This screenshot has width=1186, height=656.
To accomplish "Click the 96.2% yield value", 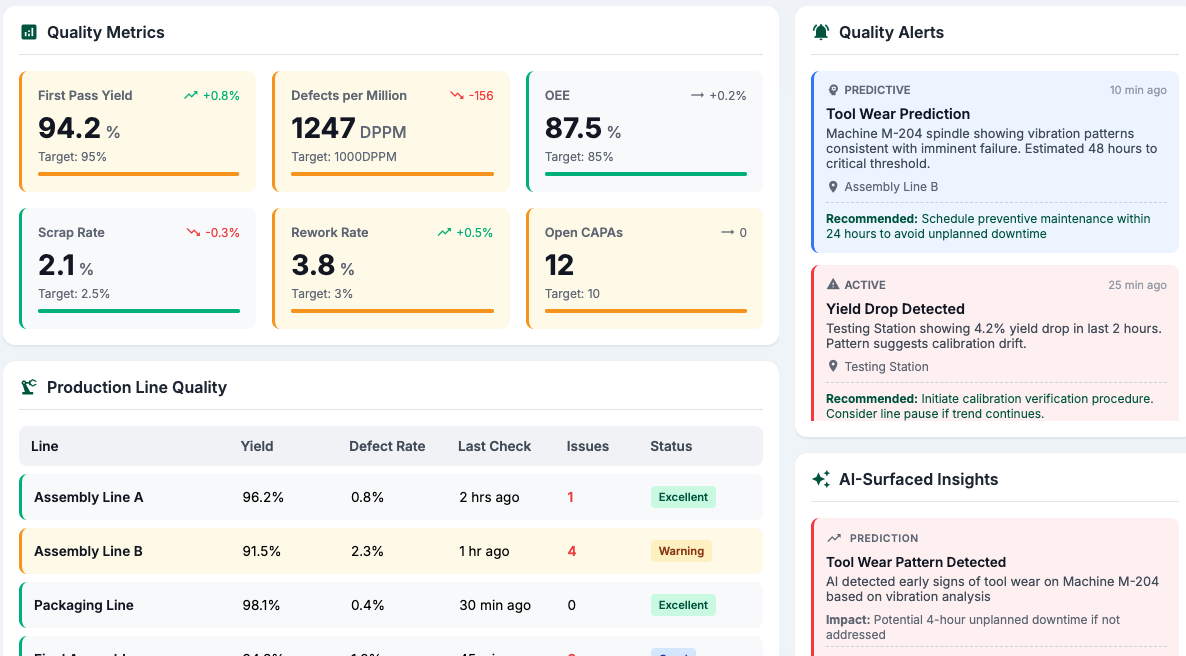I will pos(263,497).
